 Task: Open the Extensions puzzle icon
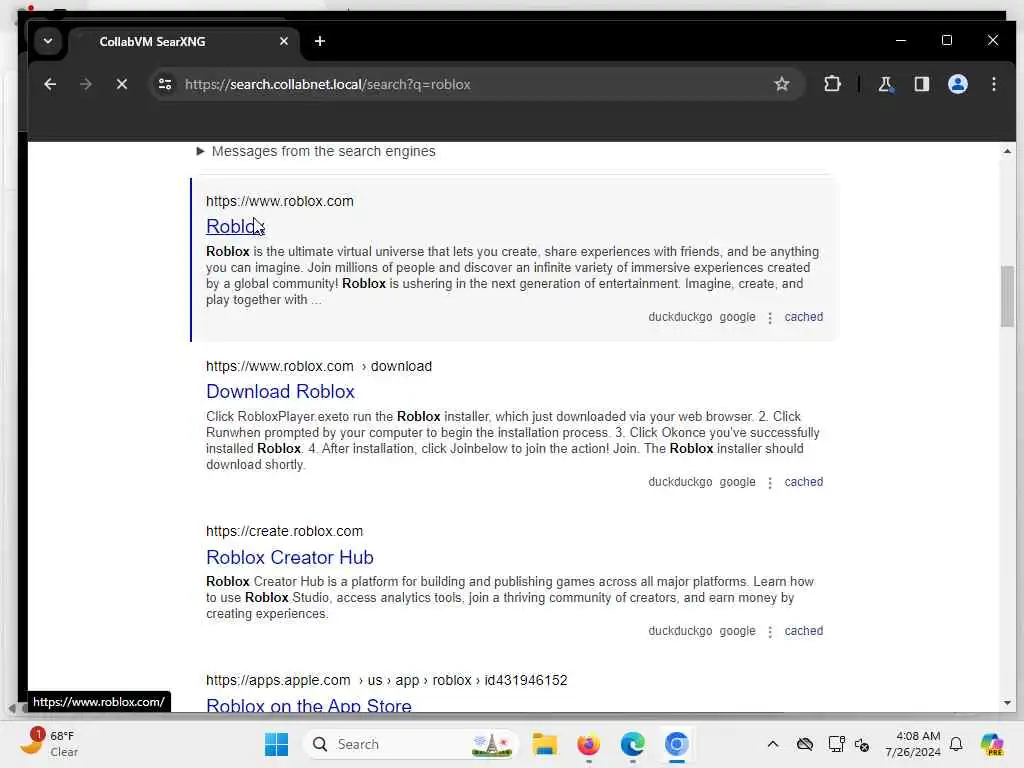(x=832, y=84)
